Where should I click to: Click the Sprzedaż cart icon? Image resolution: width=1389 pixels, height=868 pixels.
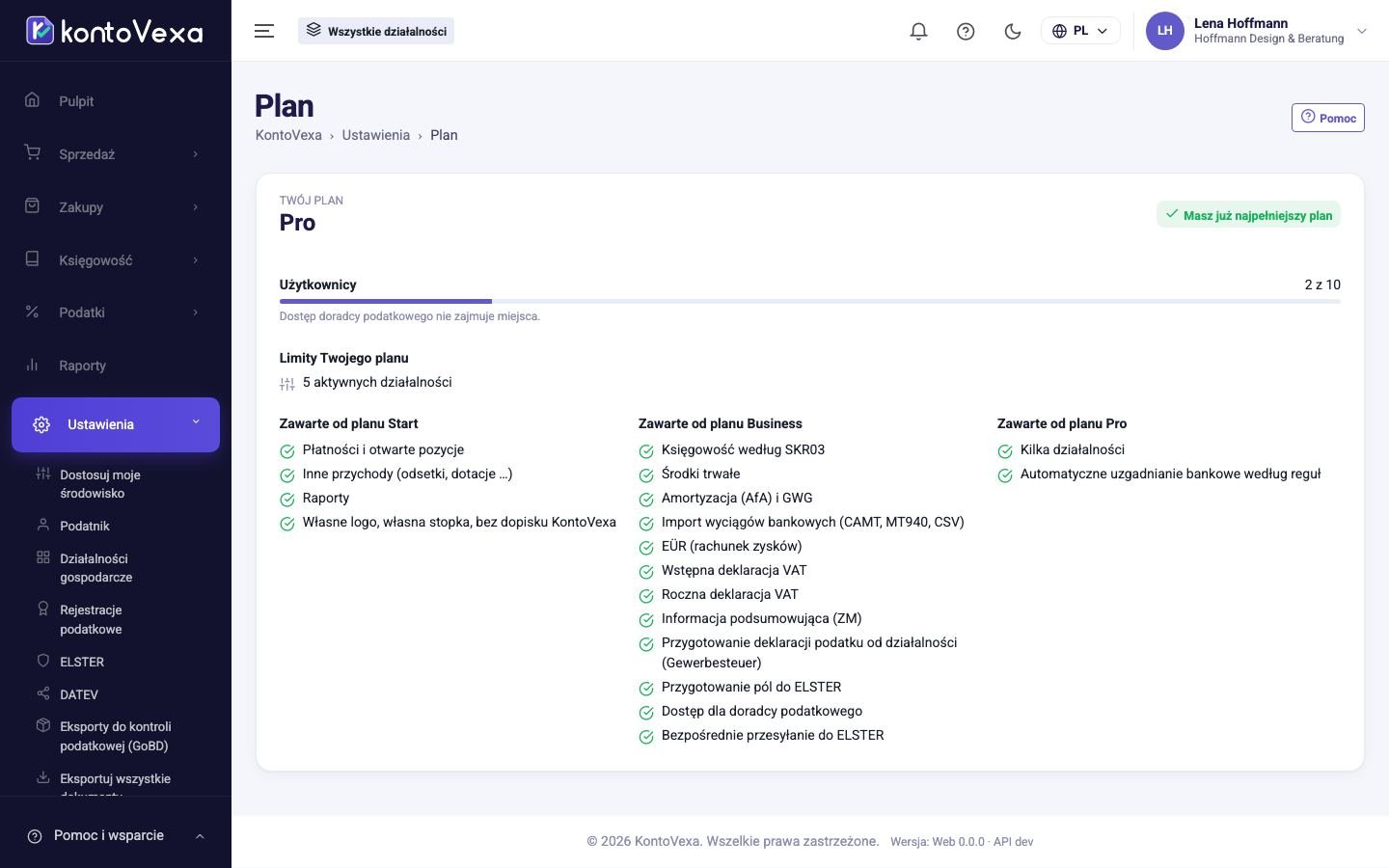coord(32,153)
